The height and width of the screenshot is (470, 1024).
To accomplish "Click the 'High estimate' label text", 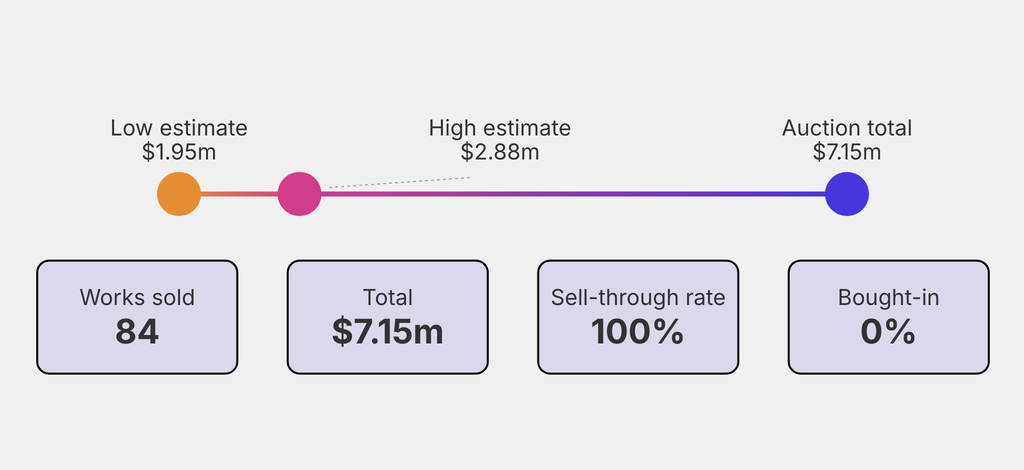I will click(500, 128).
